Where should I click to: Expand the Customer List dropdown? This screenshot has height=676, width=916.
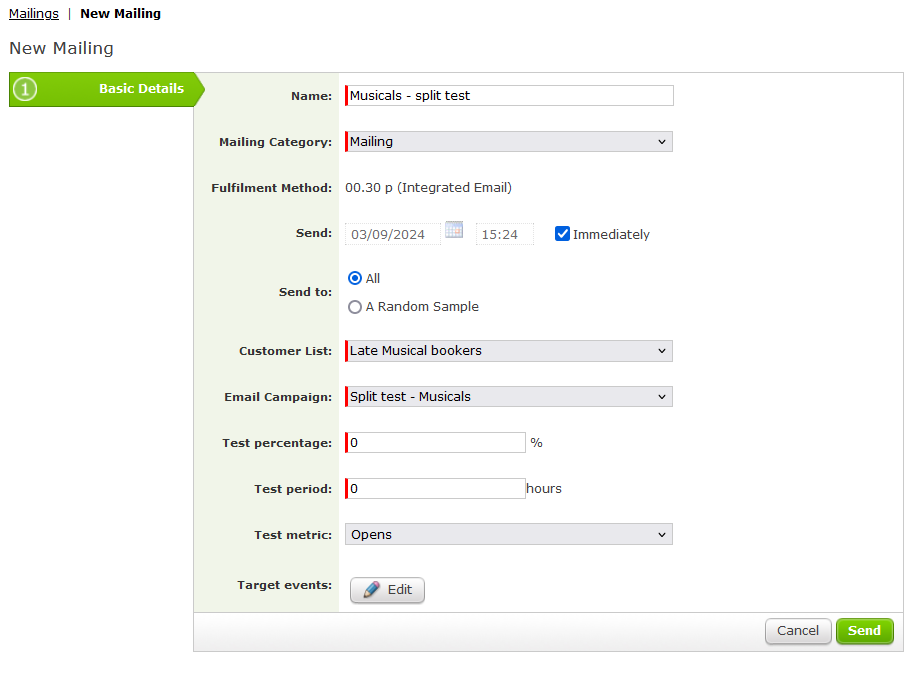[x=509, y=351]
